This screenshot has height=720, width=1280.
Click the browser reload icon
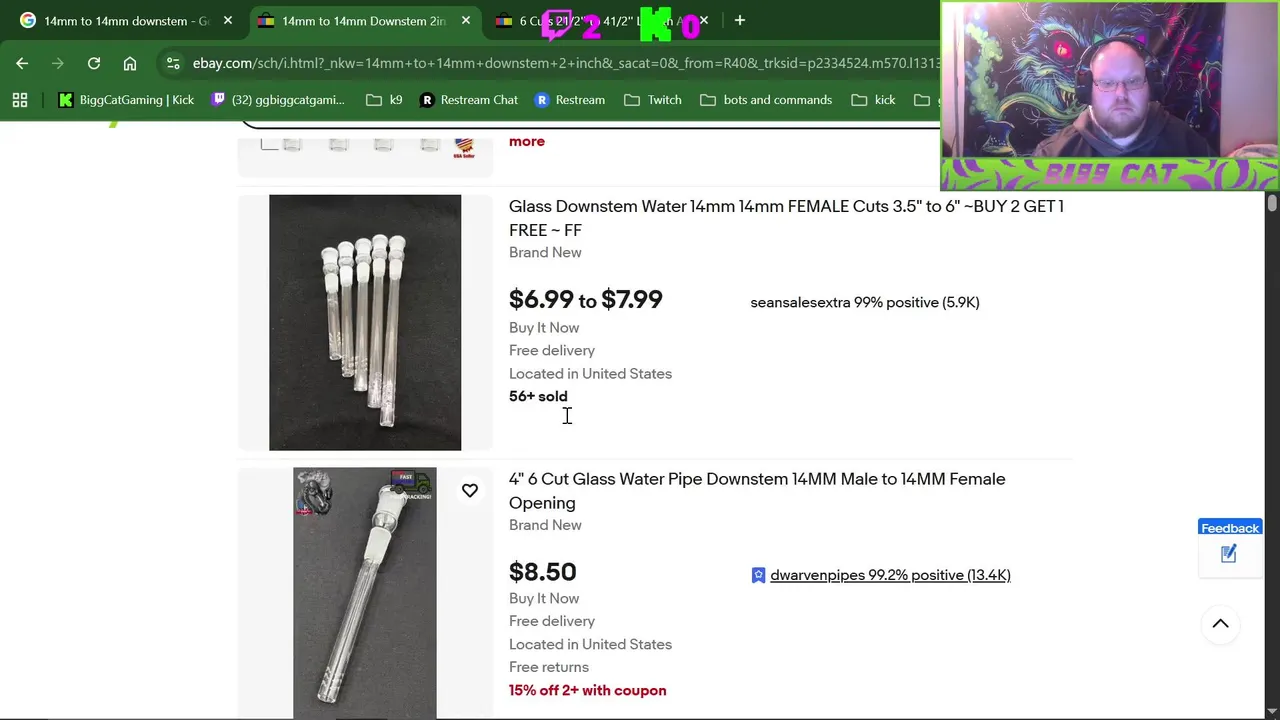tap(94, 63)
